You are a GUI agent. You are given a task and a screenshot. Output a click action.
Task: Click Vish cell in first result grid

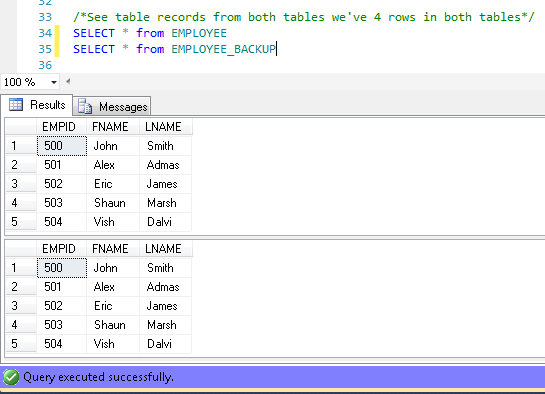tap(113, 222)
